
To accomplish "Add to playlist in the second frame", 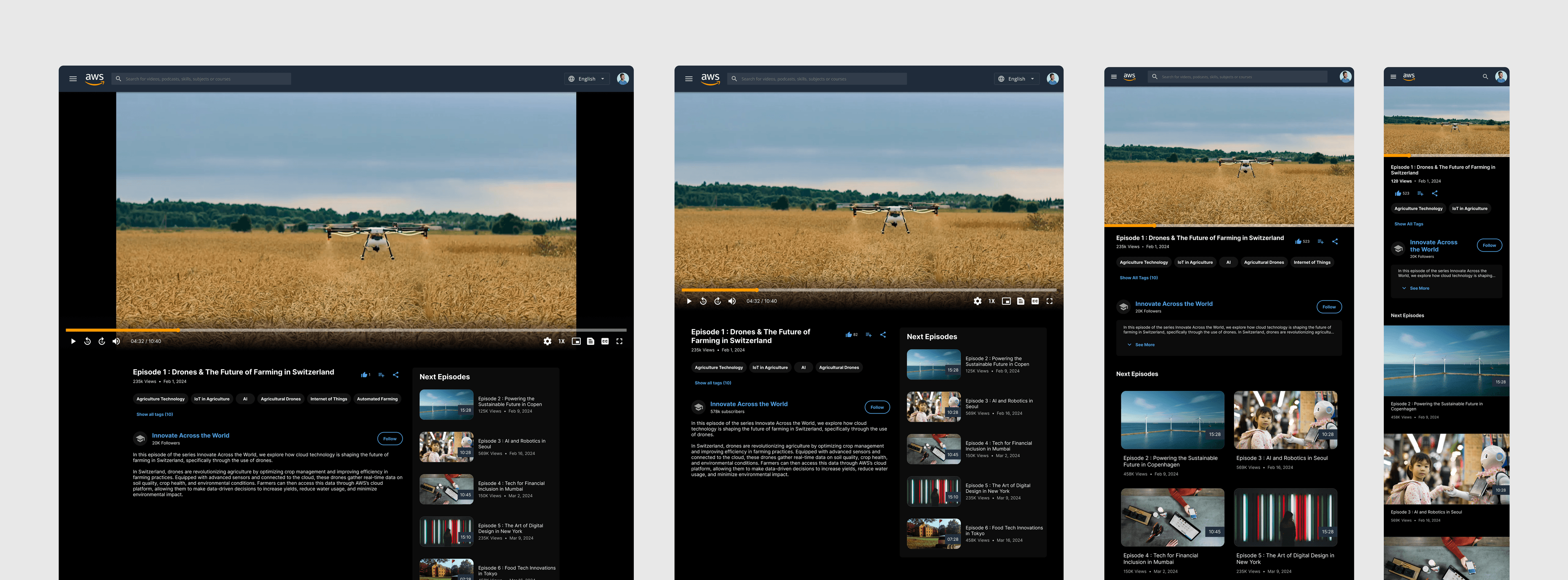I will [x=869, y=335].
